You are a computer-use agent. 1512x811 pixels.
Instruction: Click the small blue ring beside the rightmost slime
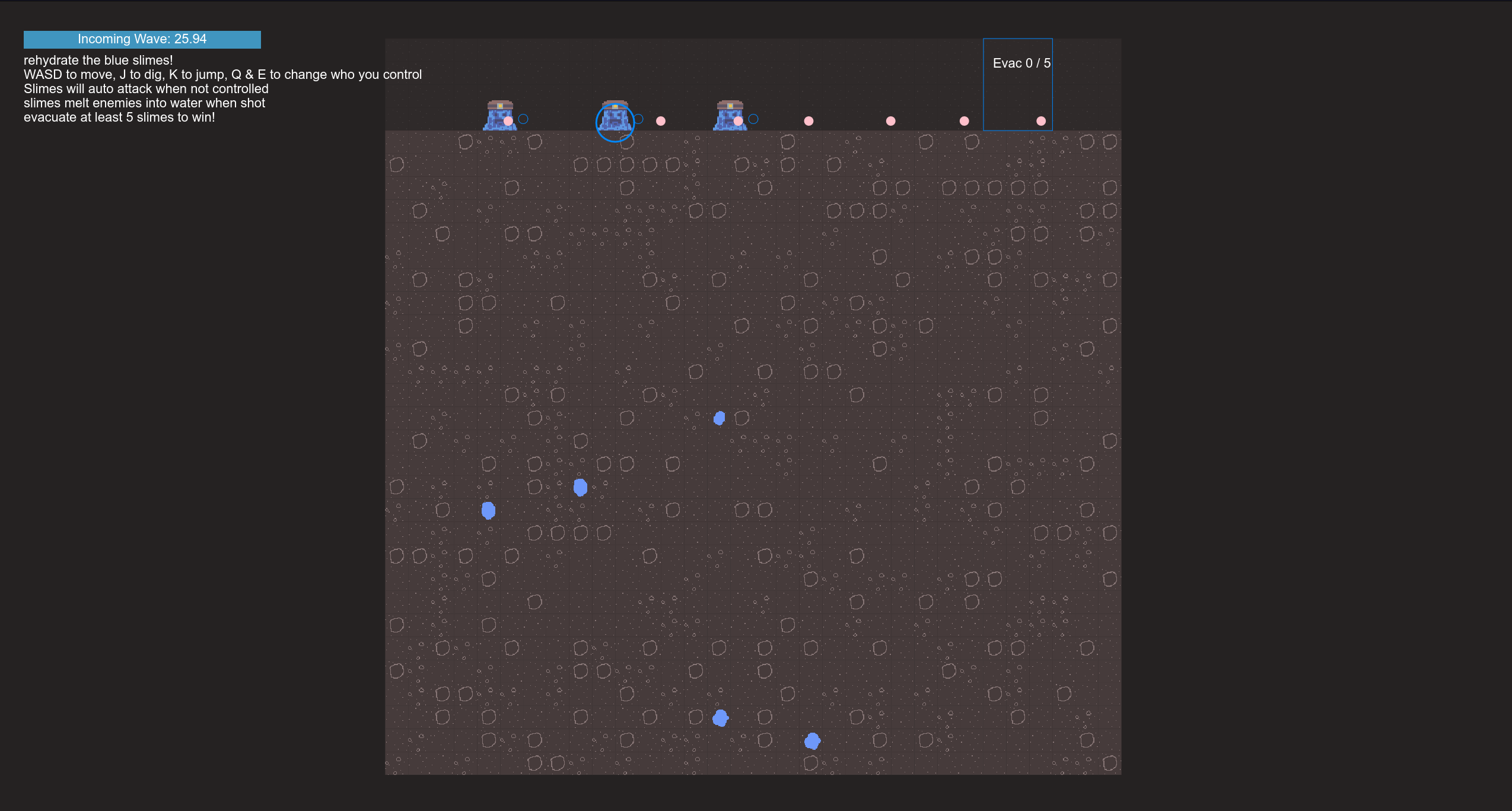tap(753, 119)
